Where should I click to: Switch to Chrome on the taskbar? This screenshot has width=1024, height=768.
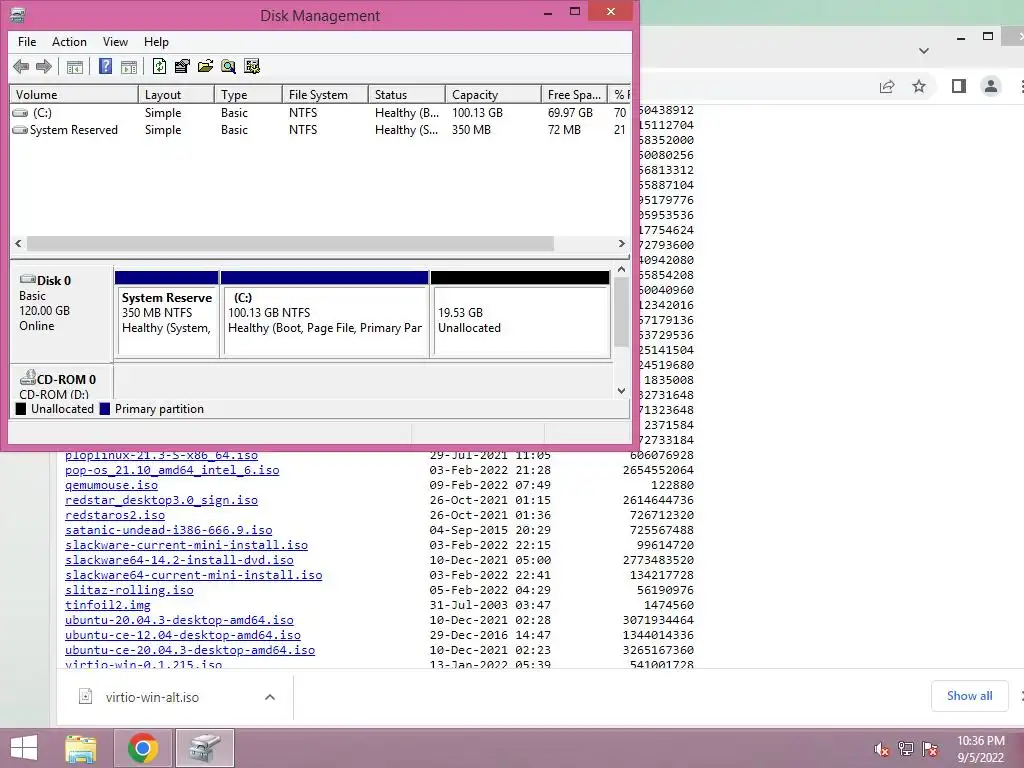click(143, 748)
